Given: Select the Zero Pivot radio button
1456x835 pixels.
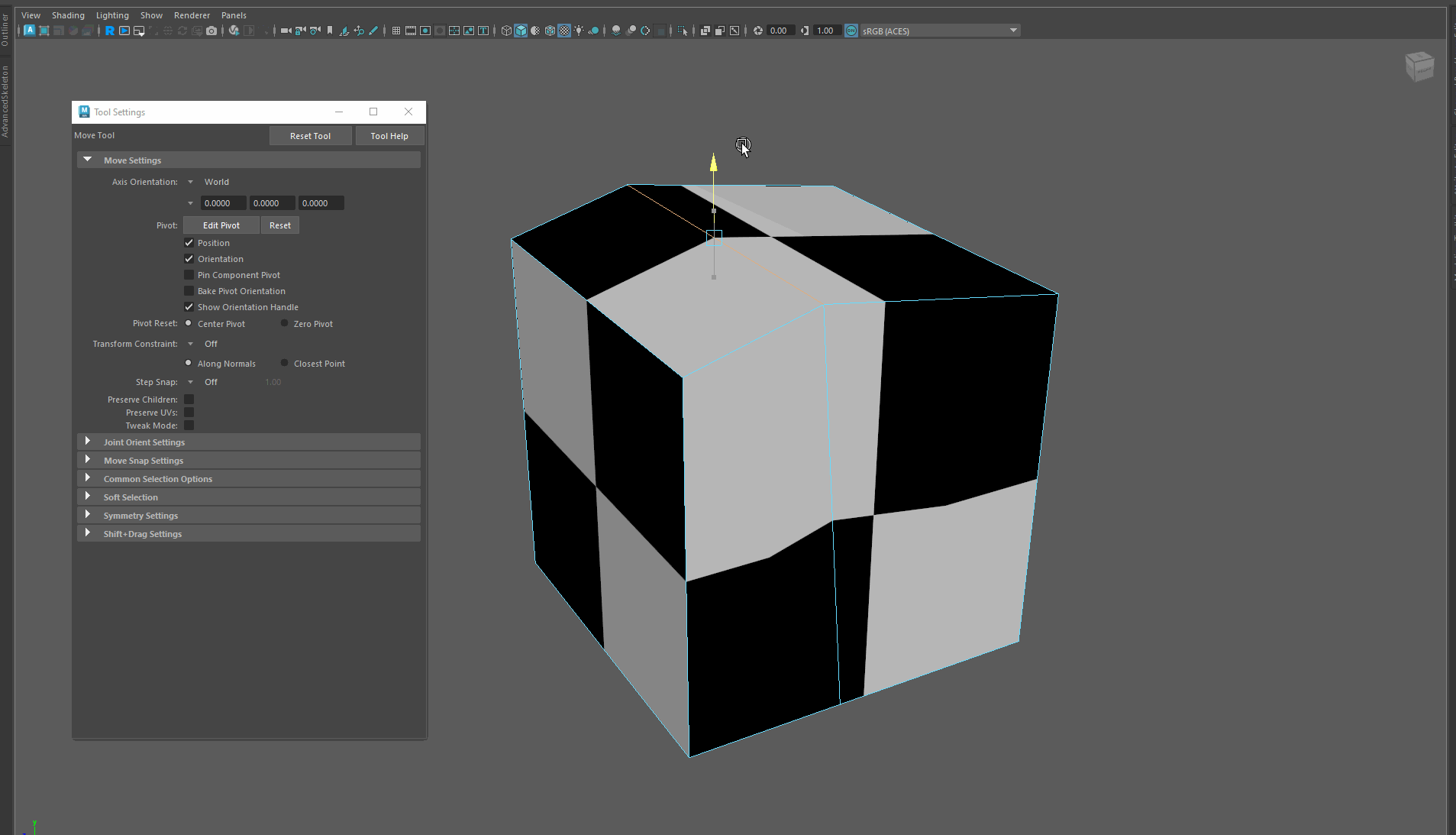Looking at the screenshot, I should click(x=285, y=324).
